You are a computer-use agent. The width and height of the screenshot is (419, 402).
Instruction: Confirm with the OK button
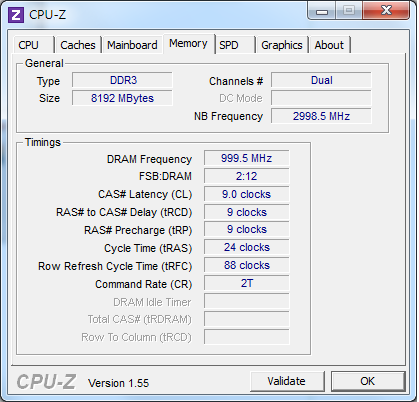368,381
